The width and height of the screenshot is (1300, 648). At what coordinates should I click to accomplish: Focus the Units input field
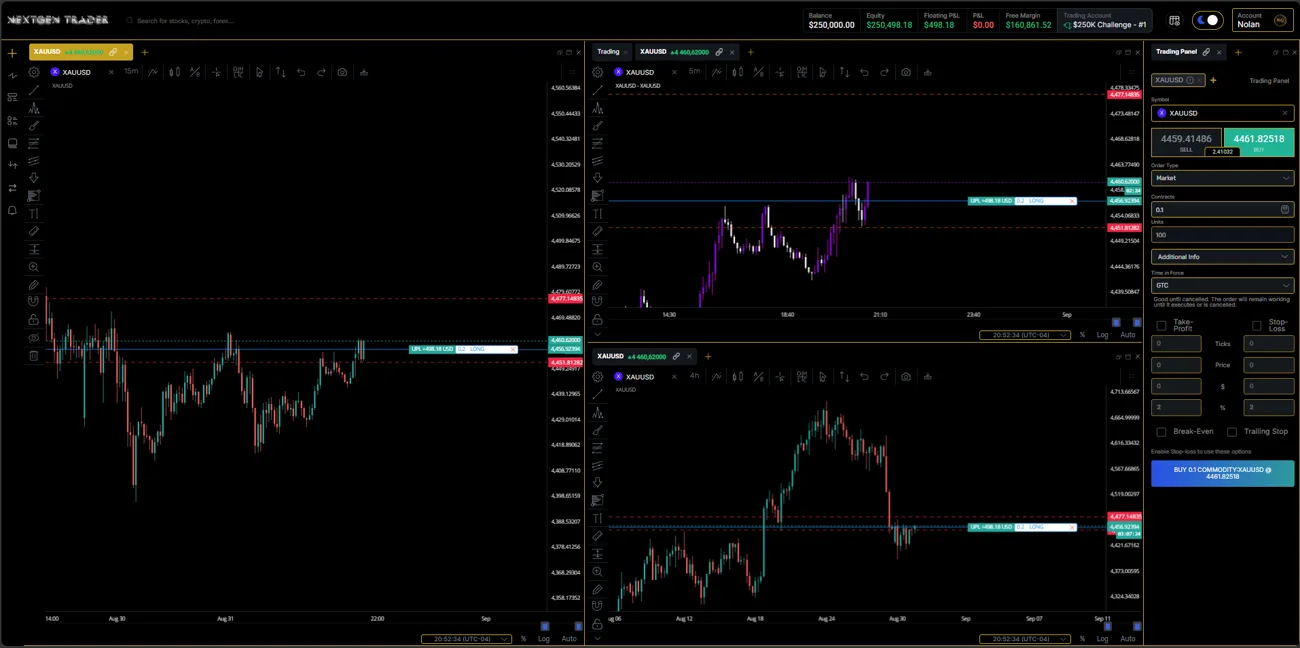(x=1222, y=235)
